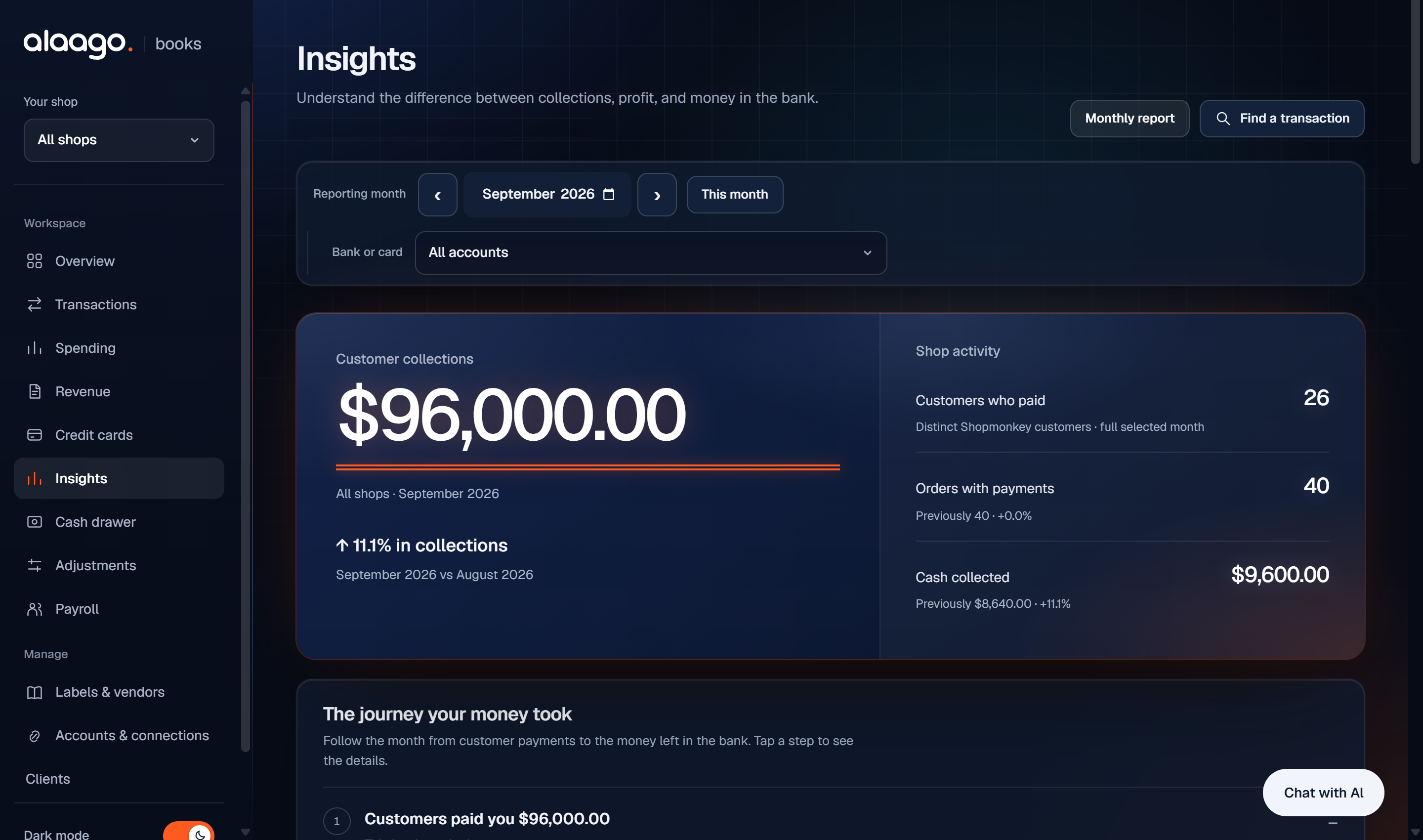Toggle the Dark mode switch
Screen dimensions: 1423x840
pos(188,832)
